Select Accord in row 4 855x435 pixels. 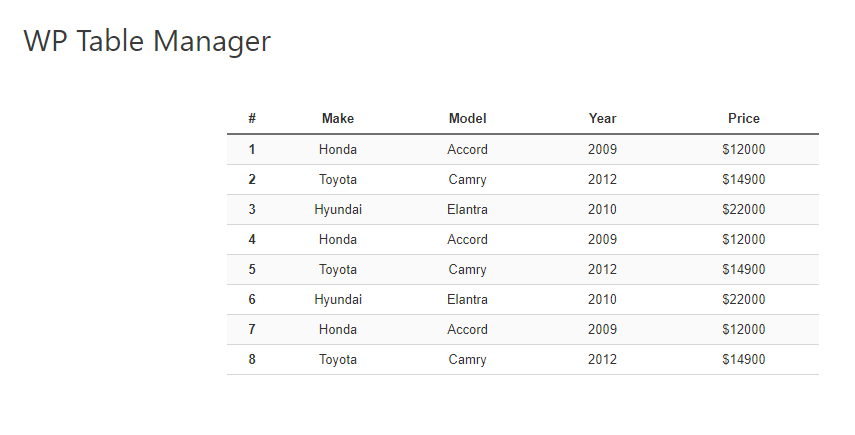coord(467,239)
